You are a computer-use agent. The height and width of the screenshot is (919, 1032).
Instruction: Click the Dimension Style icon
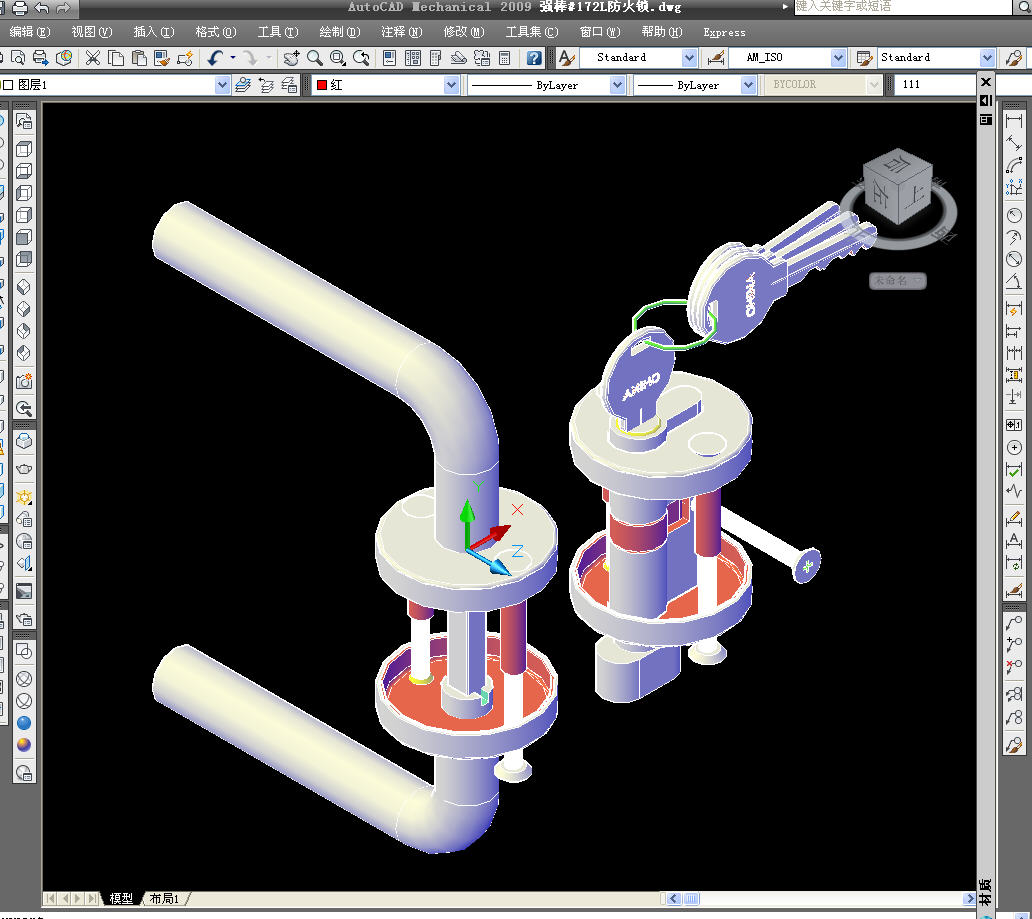point(715,58)
